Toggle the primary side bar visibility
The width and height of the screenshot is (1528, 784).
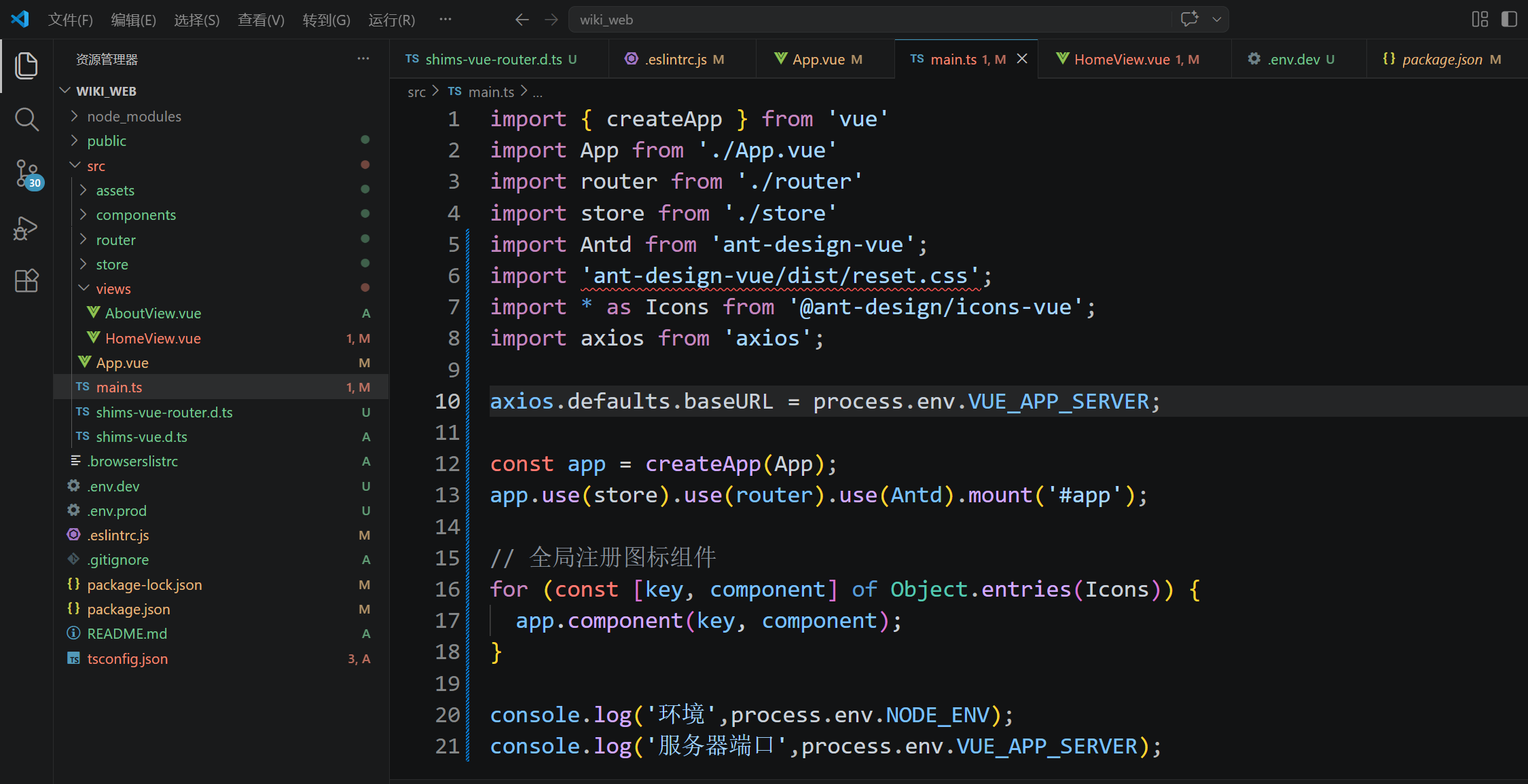[x=1509, y=19]
